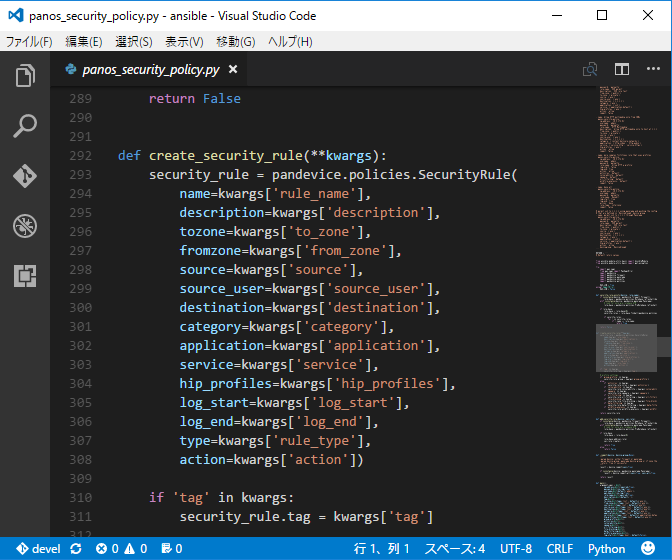Open the 表示(V) menu
The width and height of the screenshot is (672, 560).
pyautogui.click(x=184, y=41)
